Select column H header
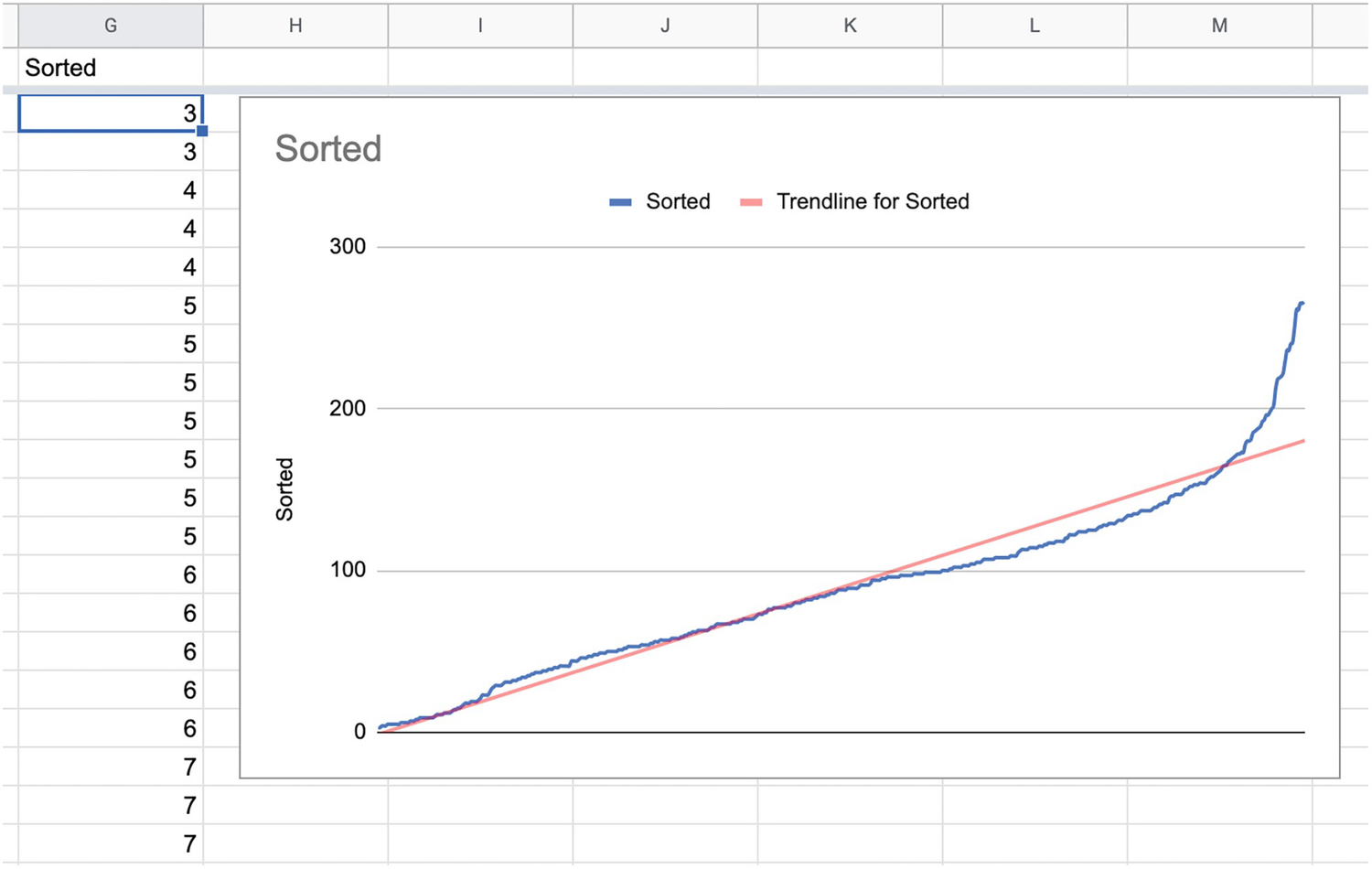 coord(295,26)
